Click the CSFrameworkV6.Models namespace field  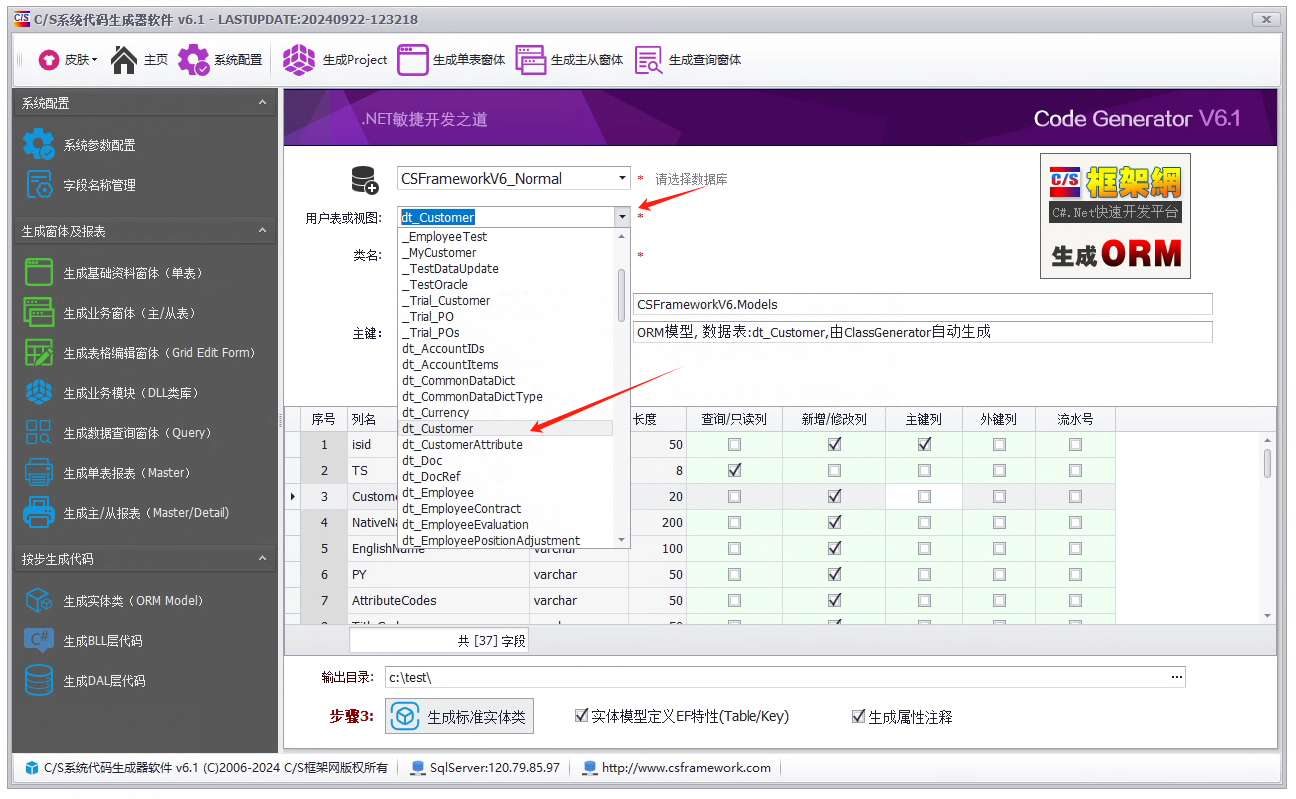coord(922,304)
